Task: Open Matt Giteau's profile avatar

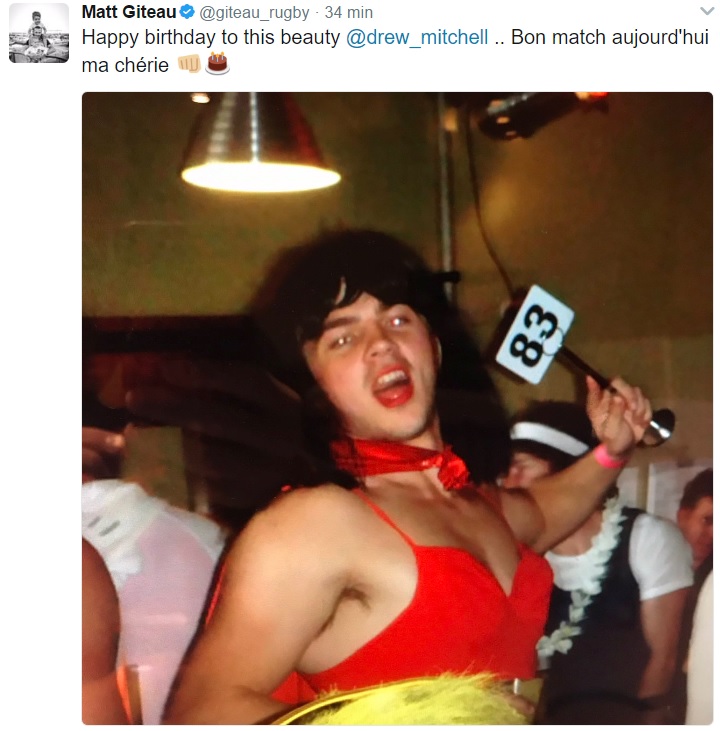Action: pyautogui.click(x=39, y=33)
